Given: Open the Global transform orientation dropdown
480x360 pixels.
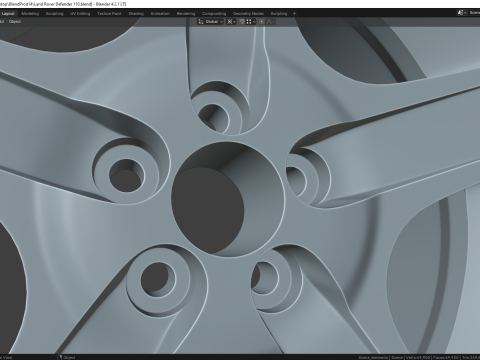Looking at the screenshot, I should click(x=210, y=22).
